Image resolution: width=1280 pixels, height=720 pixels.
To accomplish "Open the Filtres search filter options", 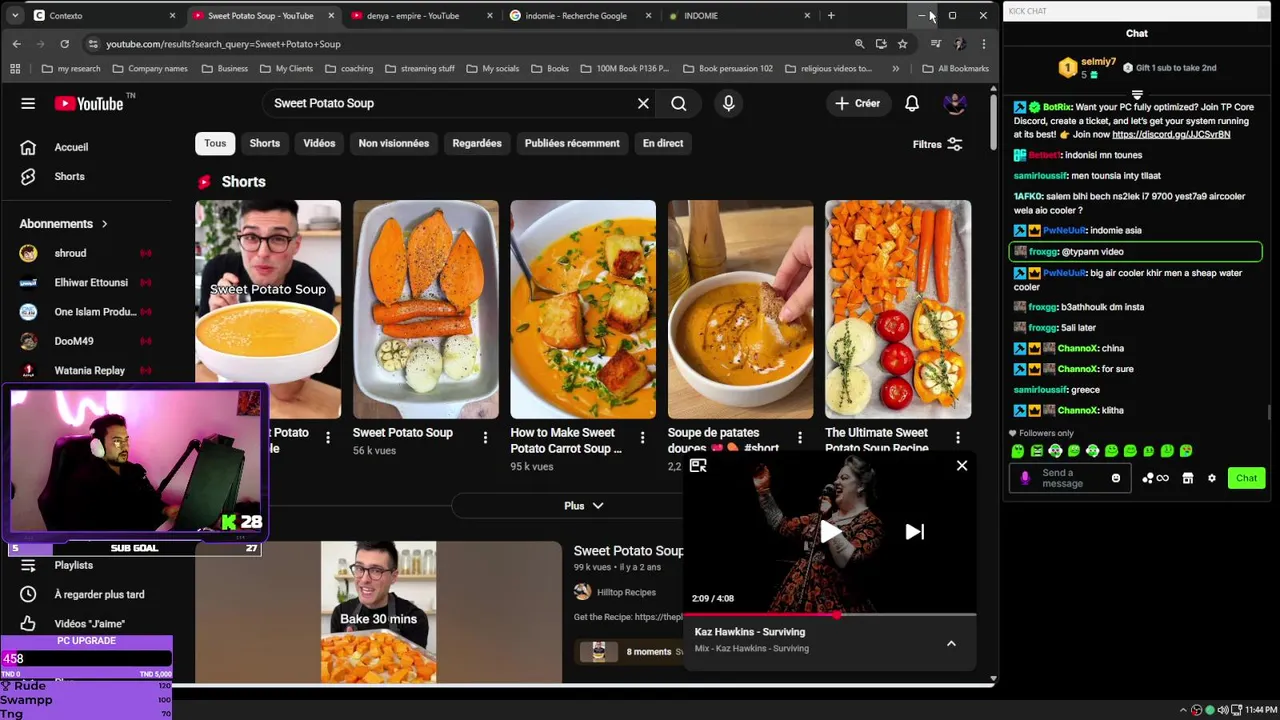I will 937,144.
